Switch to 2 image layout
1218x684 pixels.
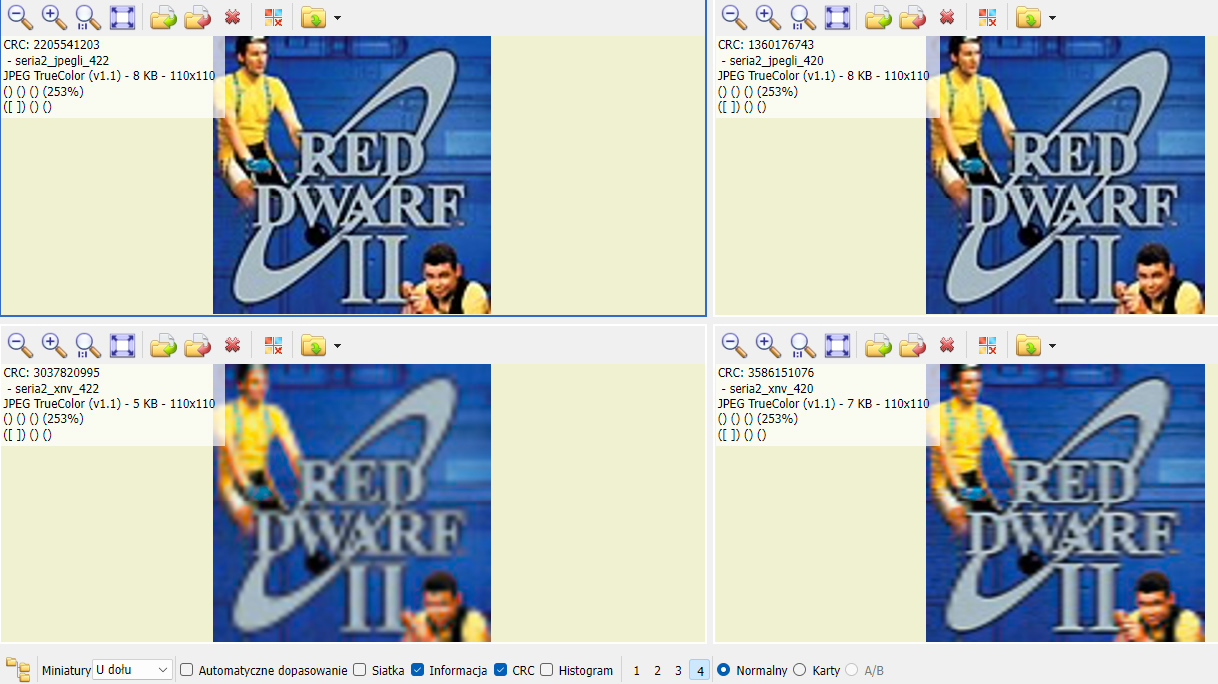[657, 670]
